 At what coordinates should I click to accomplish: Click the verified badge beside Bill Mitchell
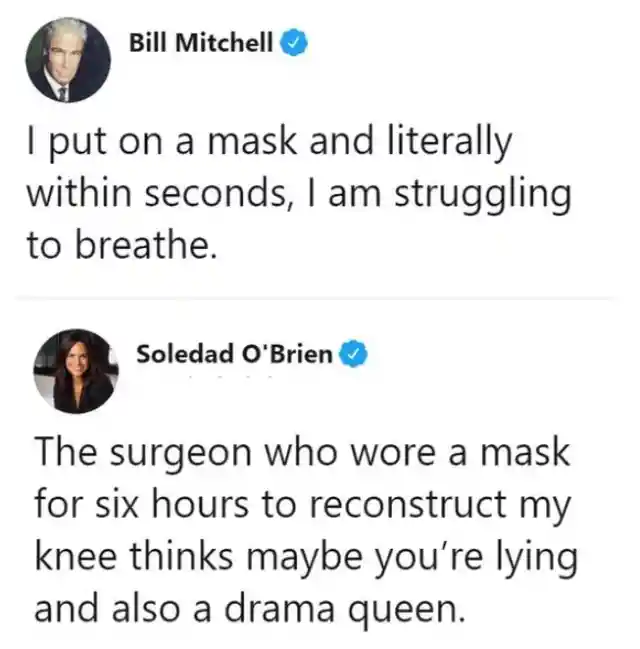[294, 42]
